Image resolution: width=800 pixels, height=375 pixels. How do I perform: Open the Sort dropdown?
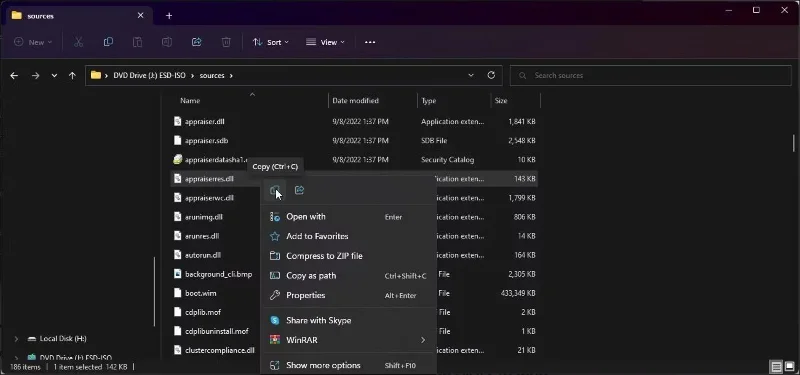coord(270,42)
